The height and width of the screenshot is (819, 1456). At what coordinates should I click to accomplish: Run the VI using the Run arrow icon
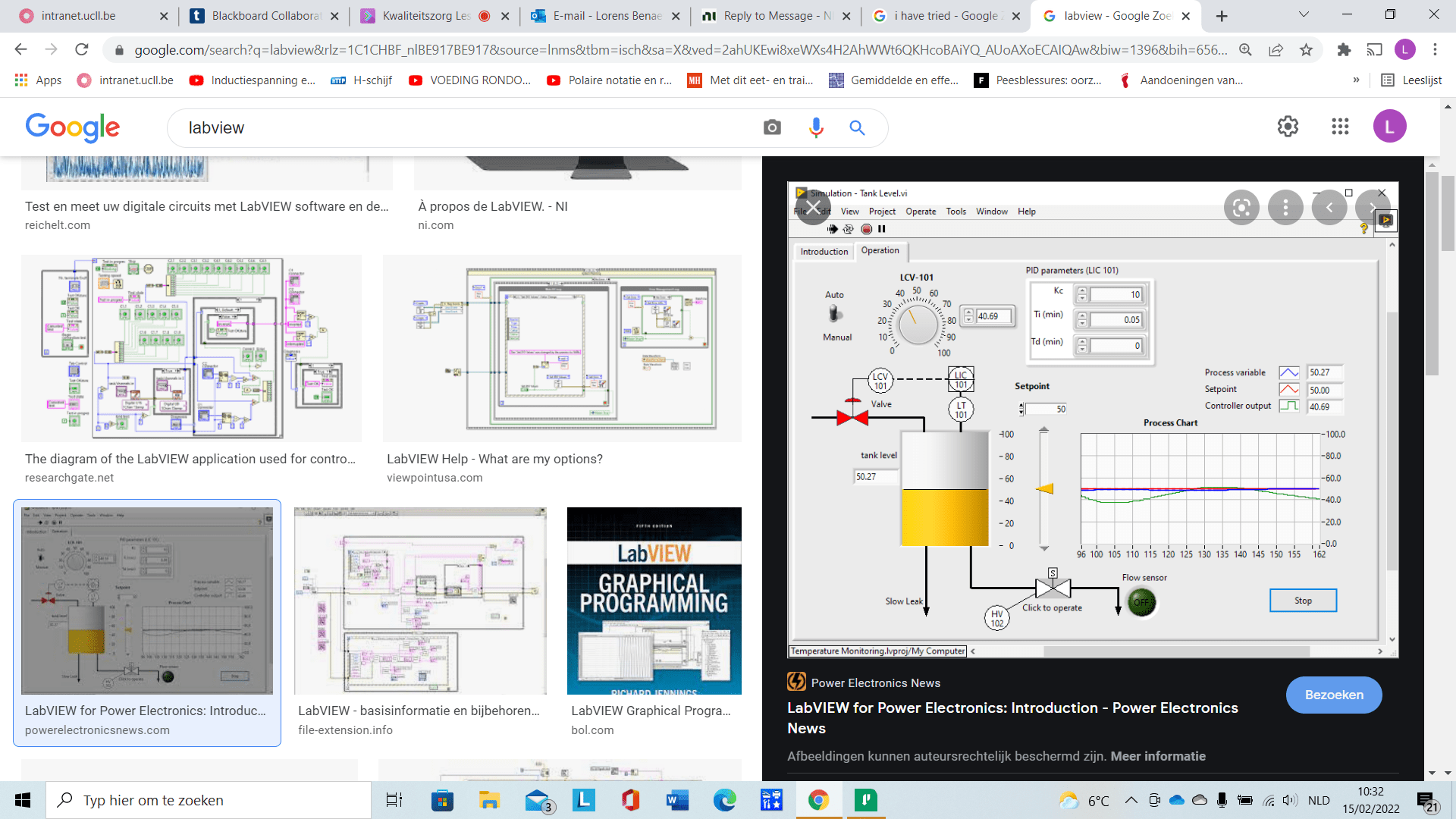point(831,229)
